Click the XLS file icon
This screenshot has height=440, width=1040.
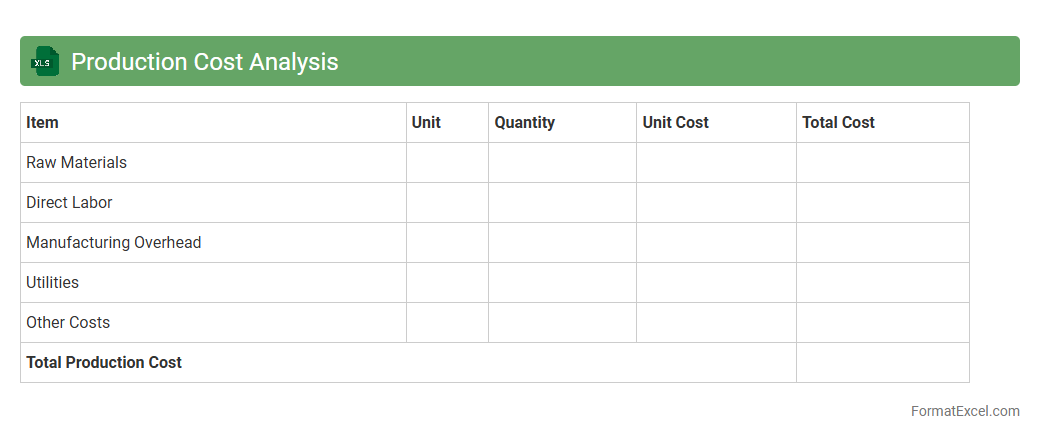45,61
